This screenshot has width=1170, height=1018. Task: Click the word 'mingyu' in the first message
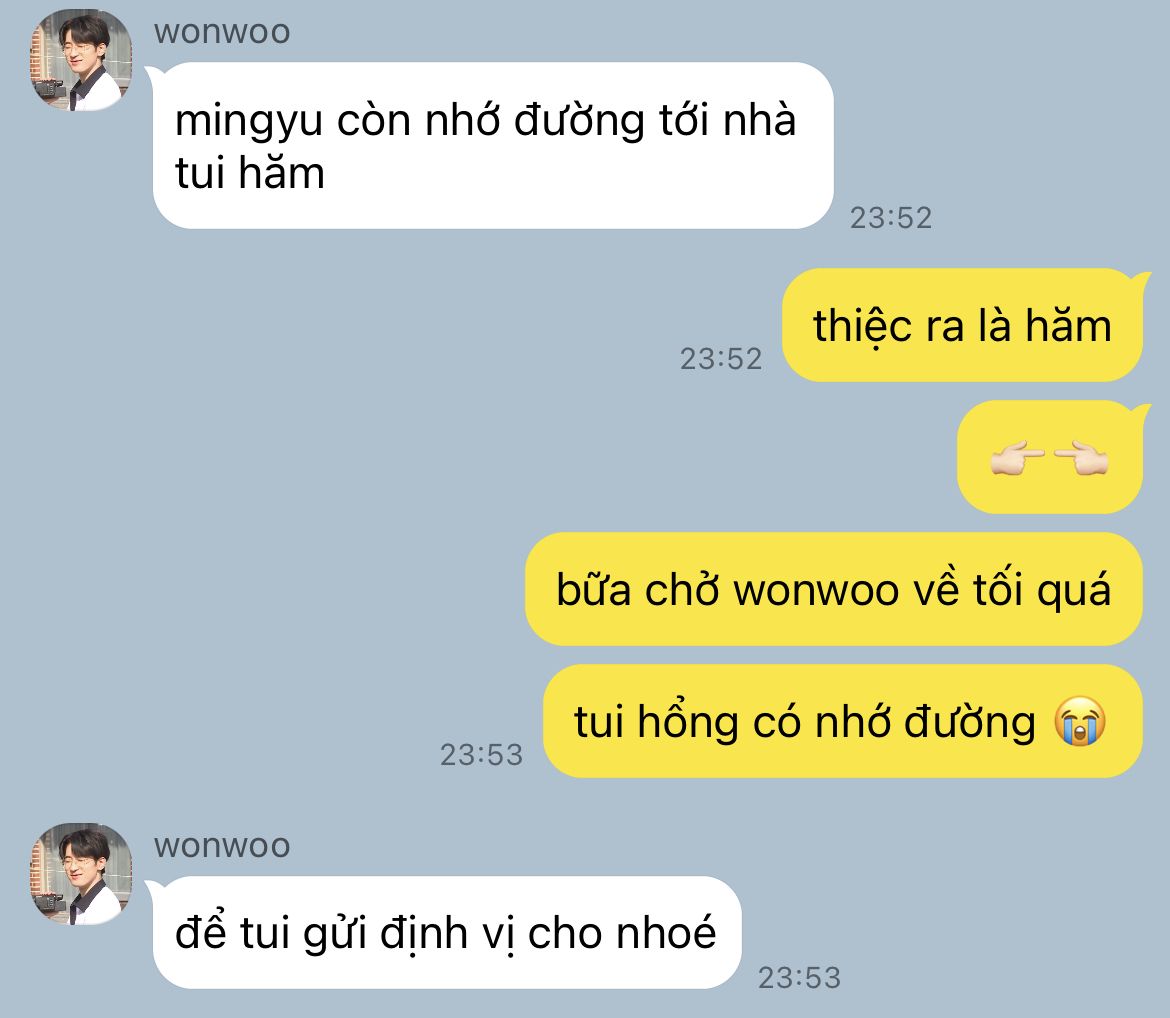248,123
